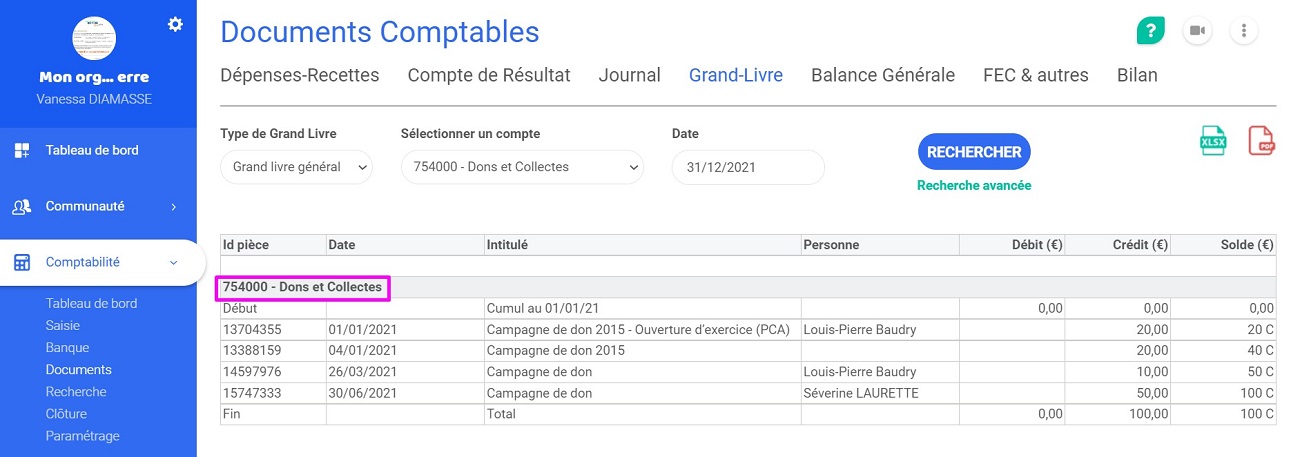Open the Recherche avancée link
Viewport: 1300px width, 457px height.
click(974, 186)
